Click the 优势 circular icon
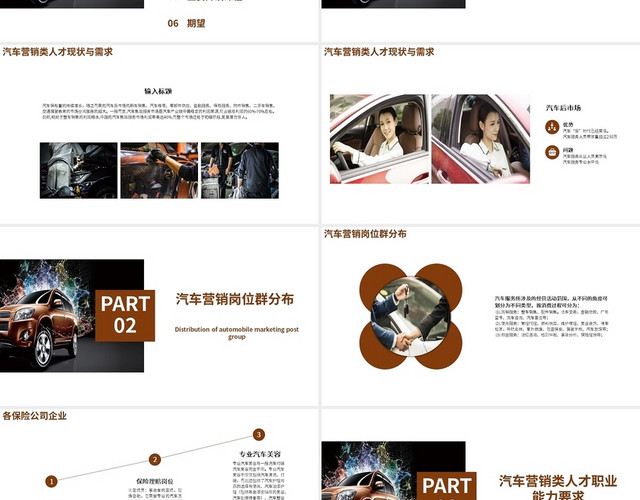 pos(552,127)
